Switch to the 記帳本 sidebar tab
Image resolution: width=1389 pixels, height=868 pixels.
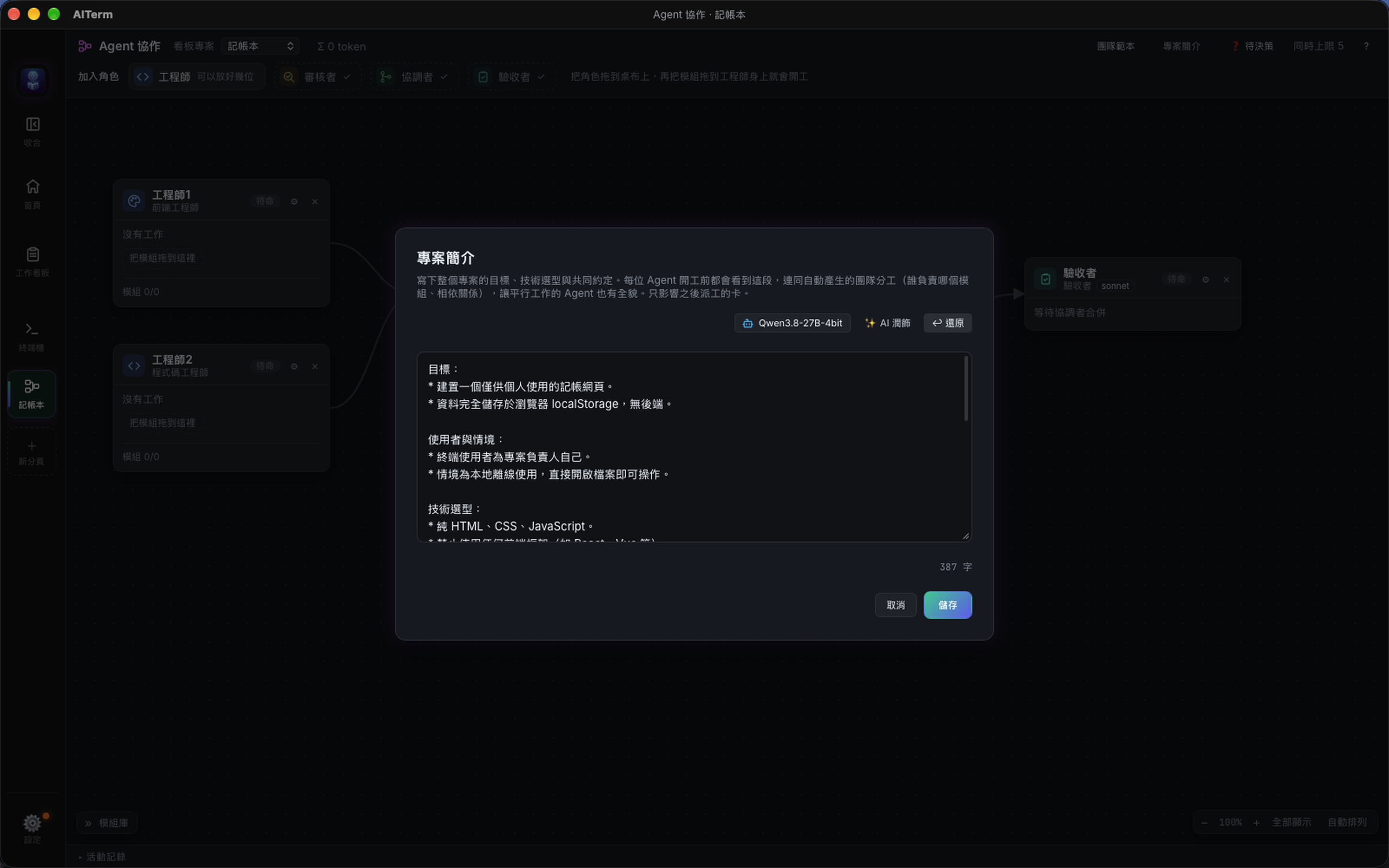click(32, 393)
